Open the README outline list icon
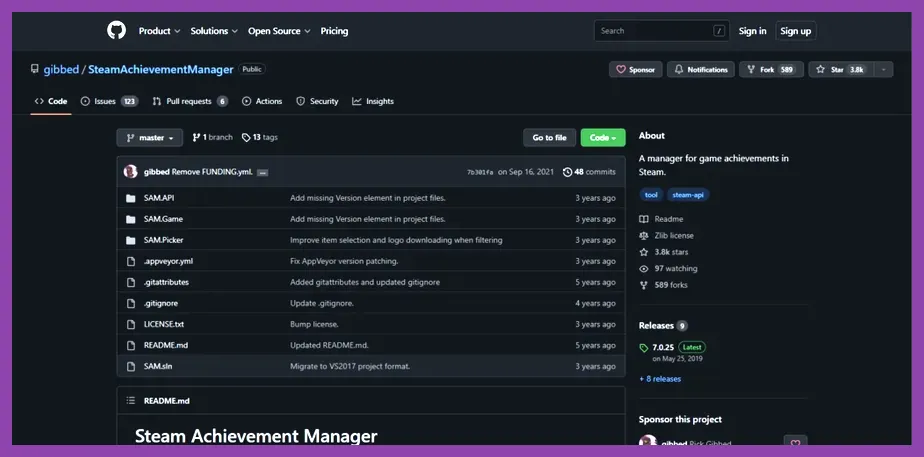The image size is (924, 457). tap(130, 400)
